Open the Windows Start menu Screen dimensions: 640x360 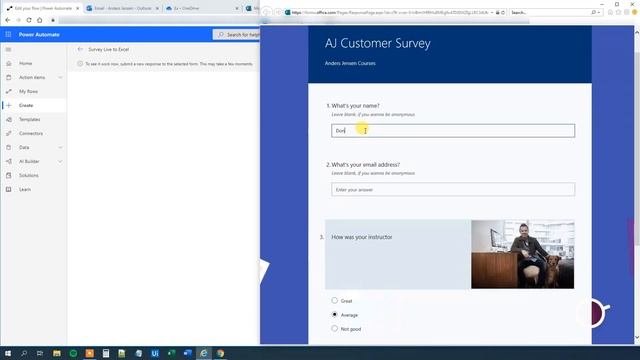pyautogui.click(x=8, y=353)
